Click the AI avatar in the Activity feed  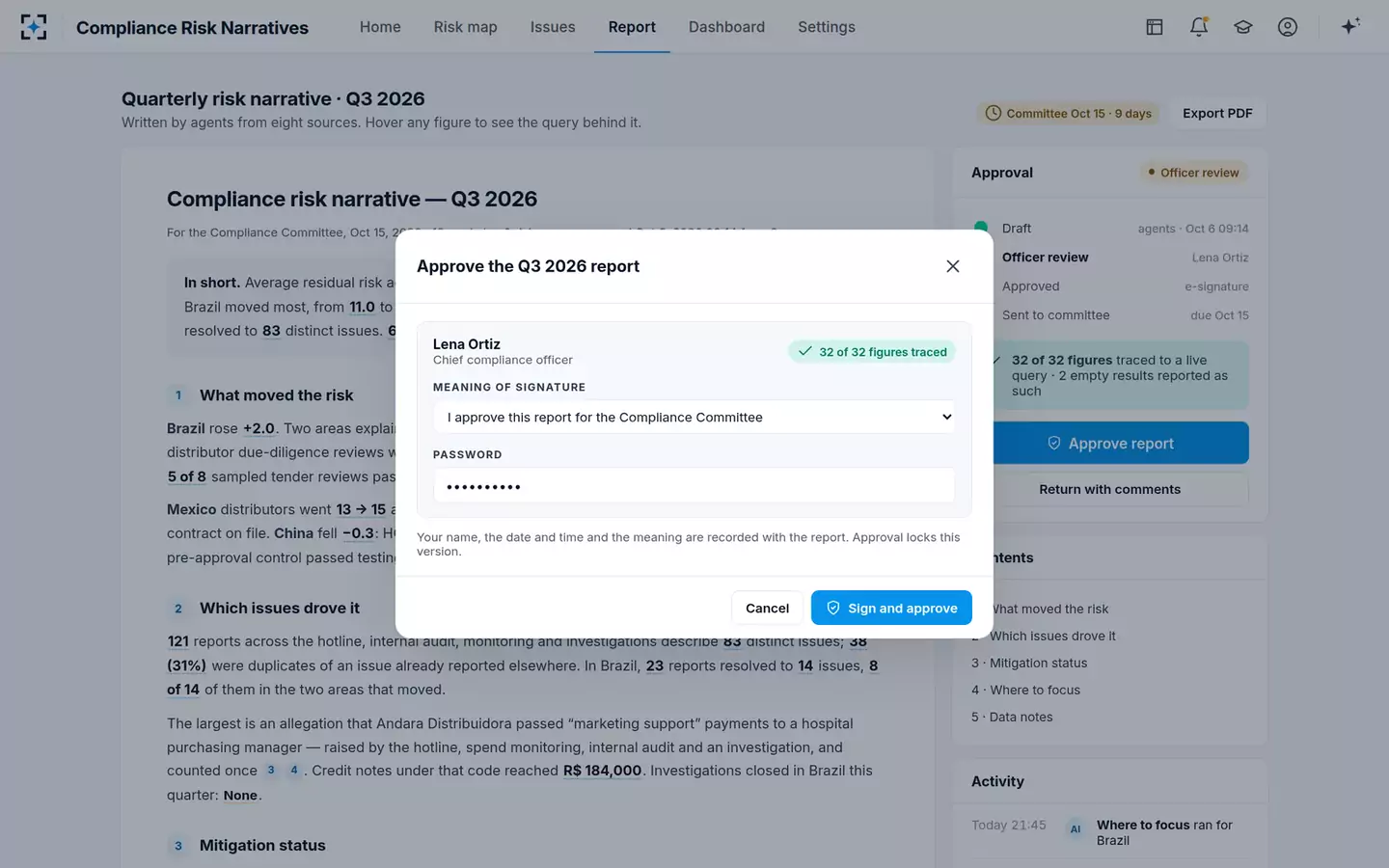(x=1076, y=829)
